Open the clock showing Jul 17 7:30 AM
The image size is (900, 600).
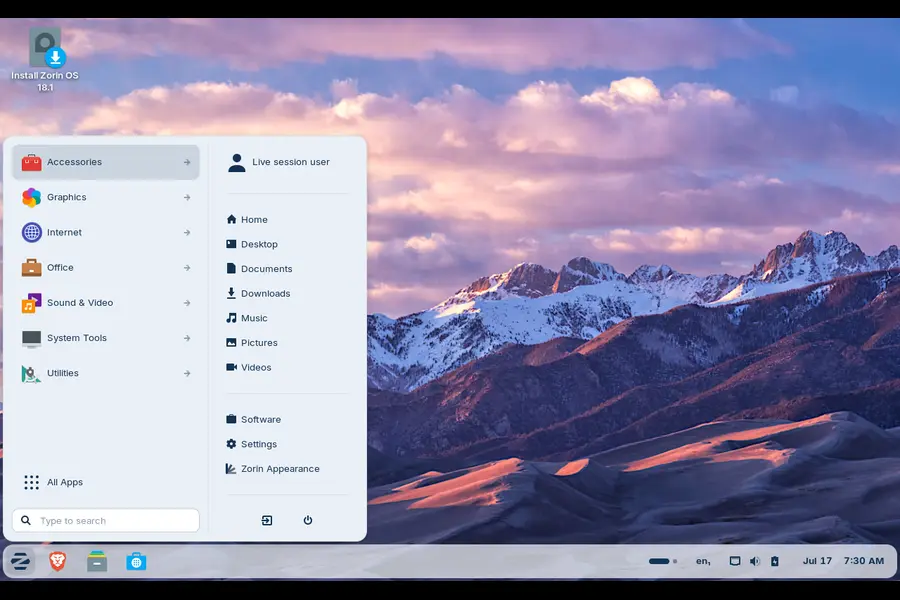(843, 561)
